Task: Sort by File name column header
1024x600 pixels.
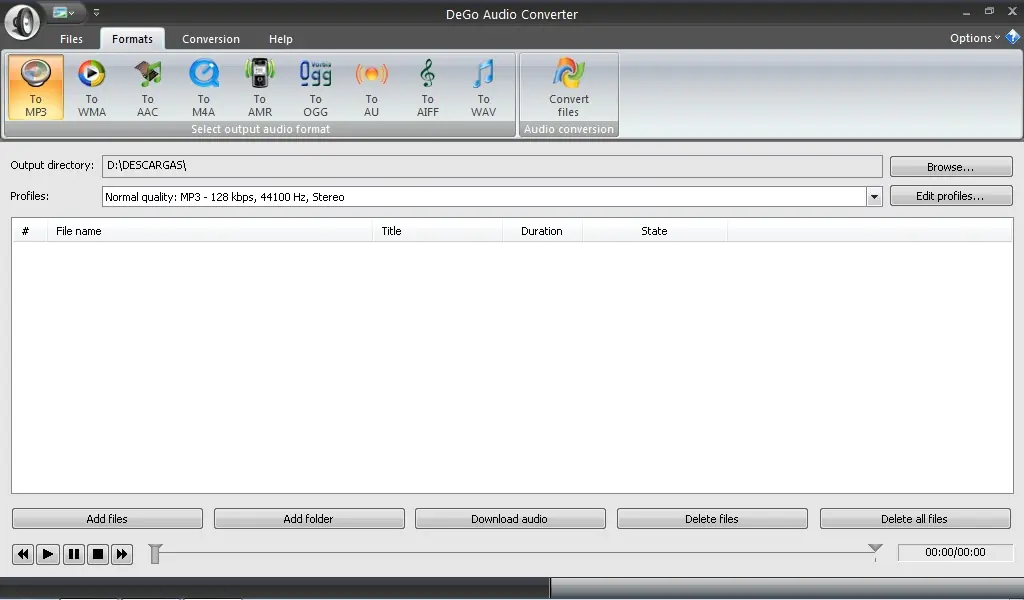Action: pos(210,231)
